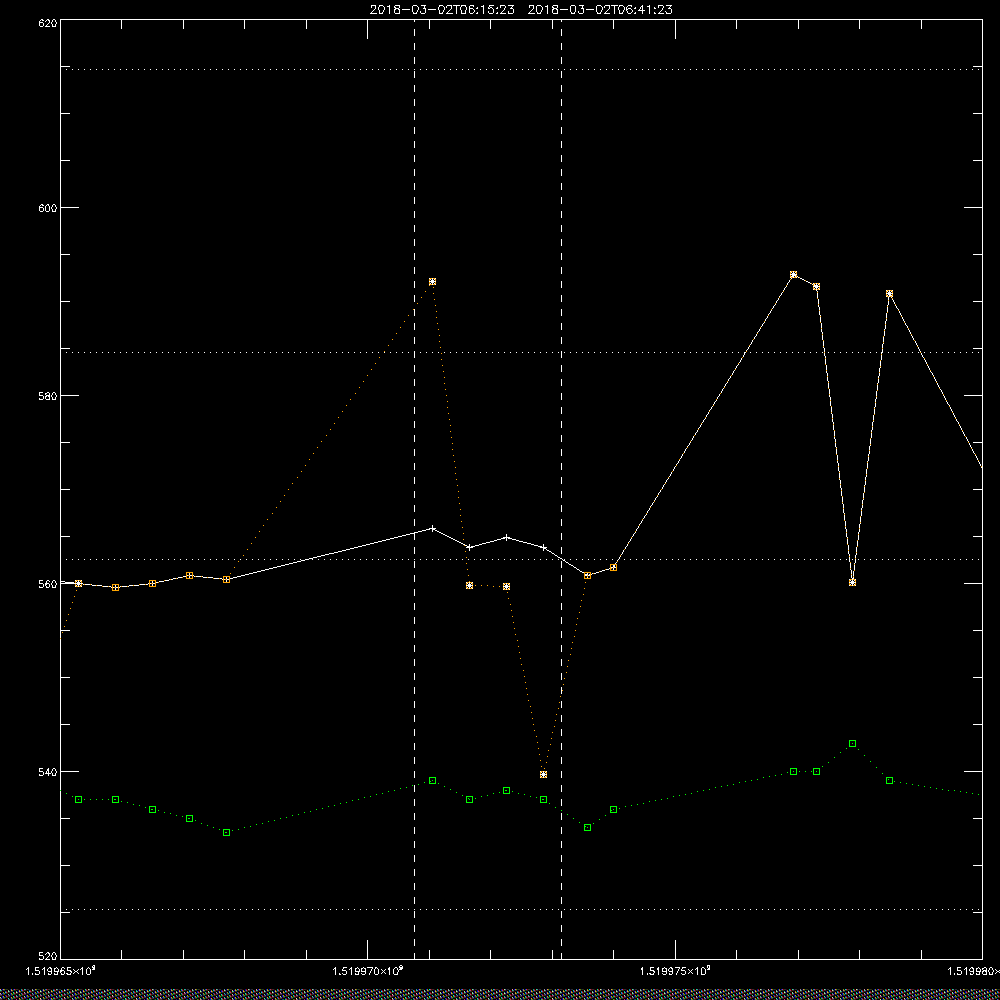Click the y-axis label 620
The image size is (1000, 1000).
click(49, 22)
